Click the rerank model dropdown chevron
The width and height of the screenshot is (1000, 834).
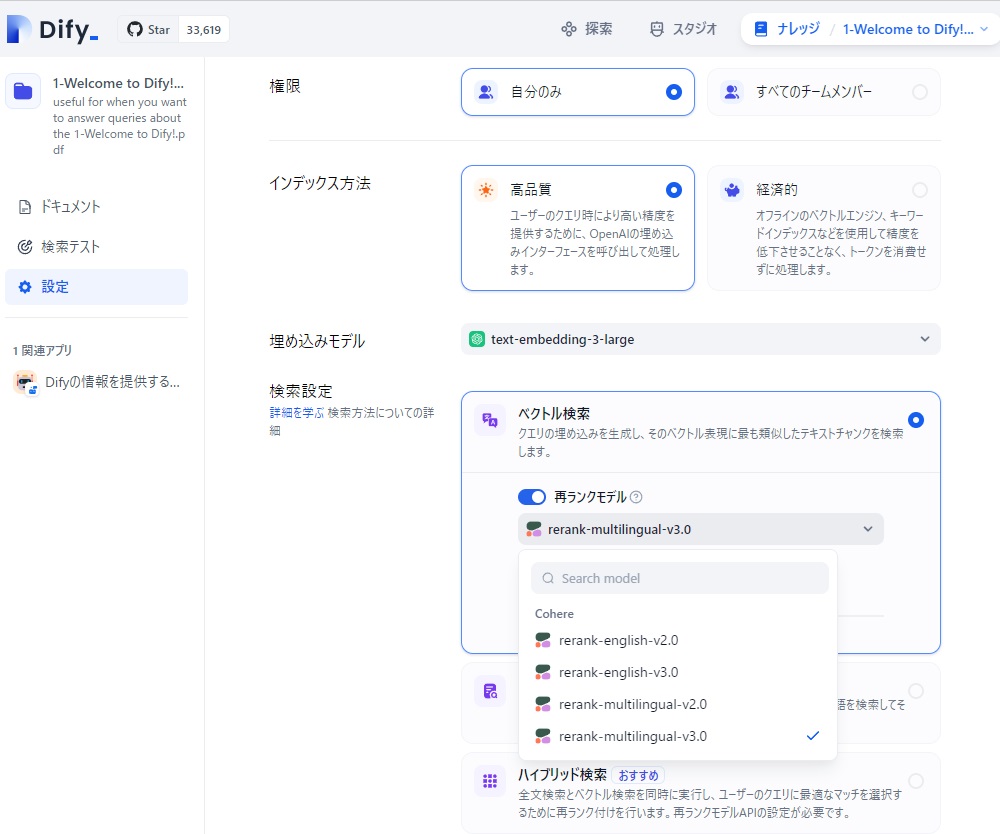pyautogui.click(x=868, y=529)
